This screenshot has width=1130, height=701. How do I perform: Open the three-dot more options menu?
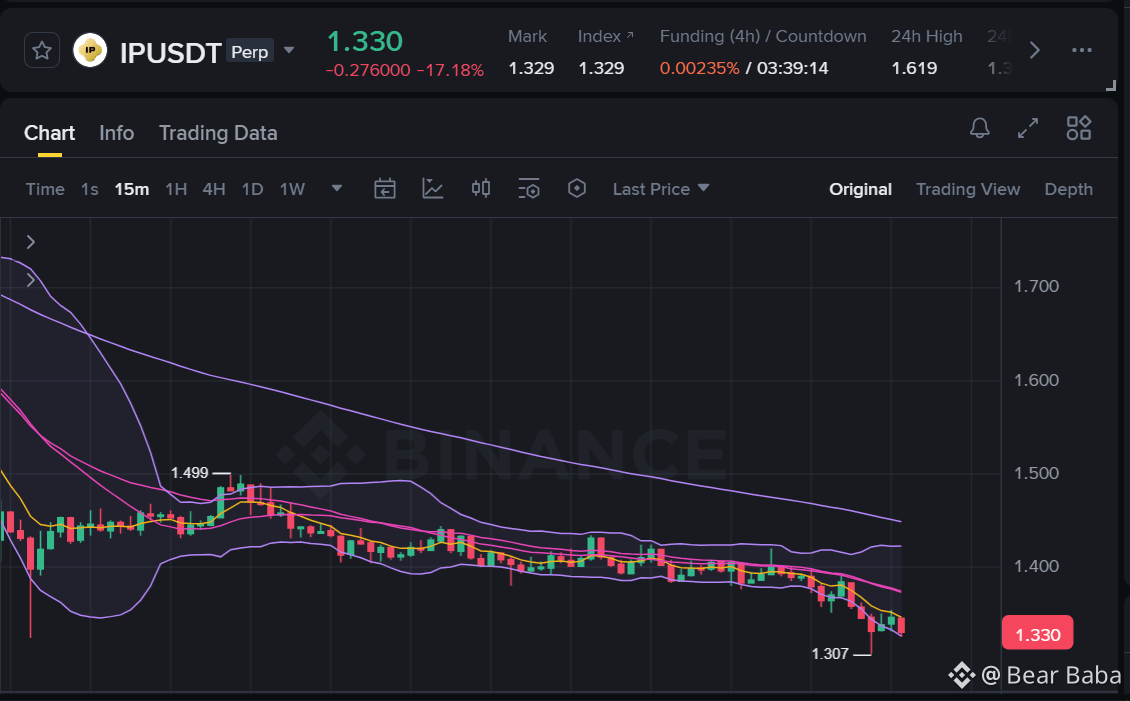(x=1082, y=50)
